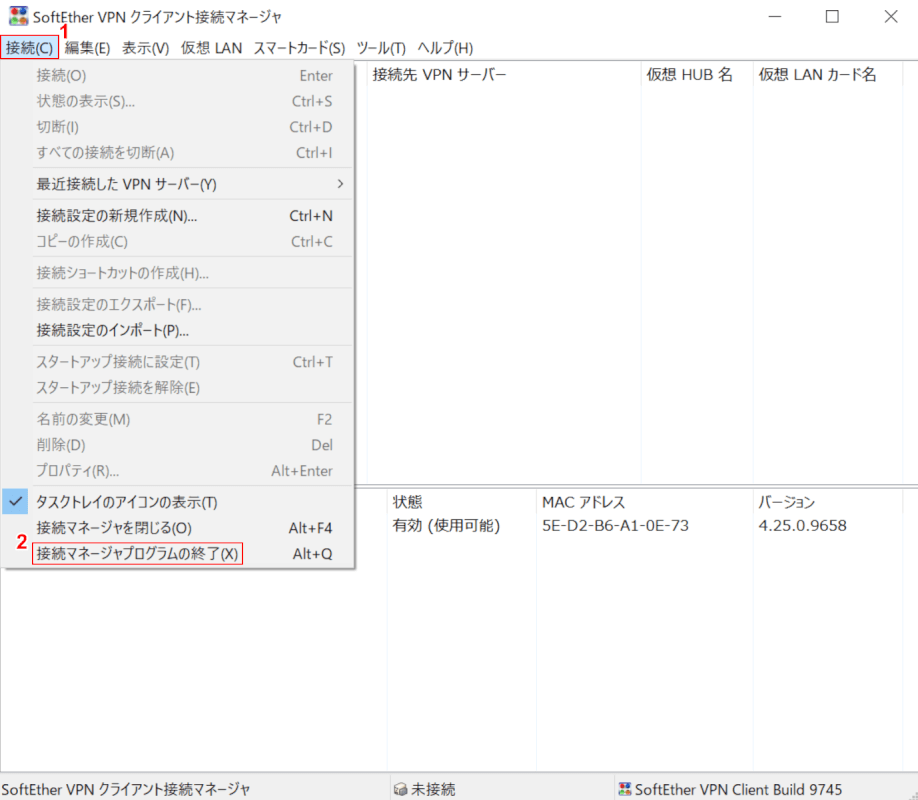Click 接続マネージャプログラムの終了(X) to exit
The image size is (918, 800).
point(137,554)
